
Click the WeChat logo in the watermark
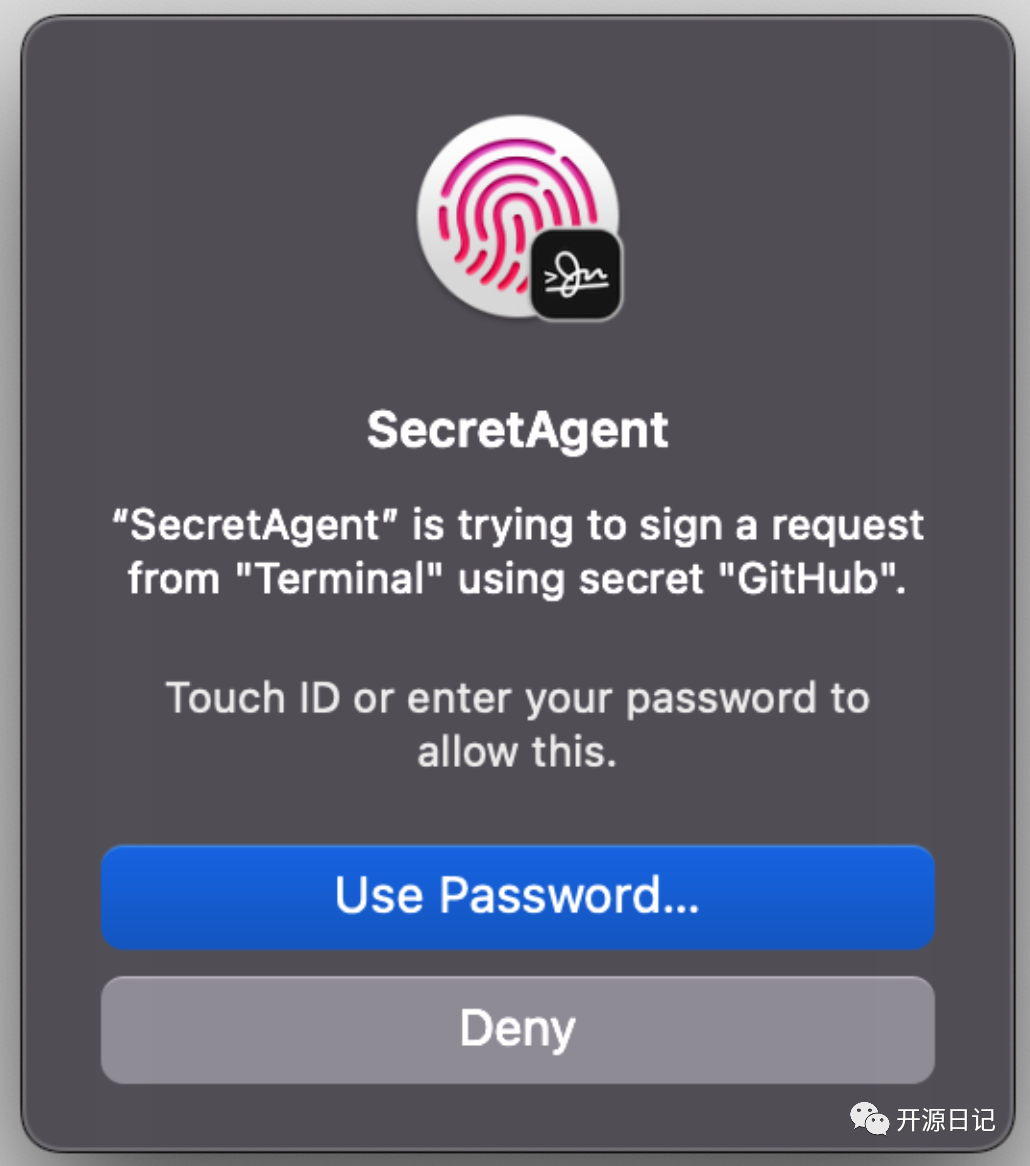pos(869,1119)
